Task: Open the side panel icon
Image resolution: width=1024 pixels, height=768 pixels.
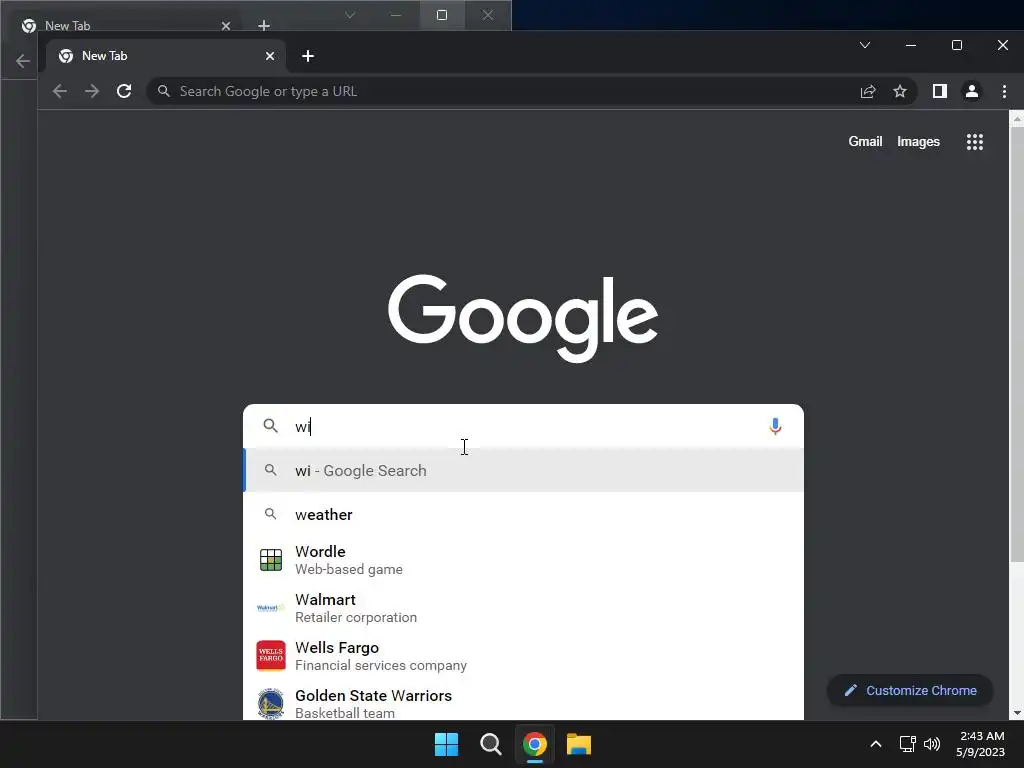Action: pos(940,91)
